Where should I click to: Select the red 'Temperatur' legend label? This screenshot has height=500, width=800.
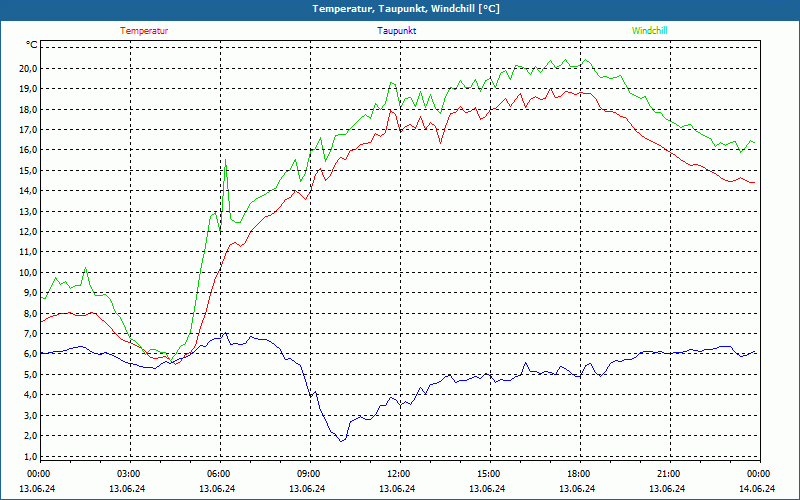click(144, 31)
